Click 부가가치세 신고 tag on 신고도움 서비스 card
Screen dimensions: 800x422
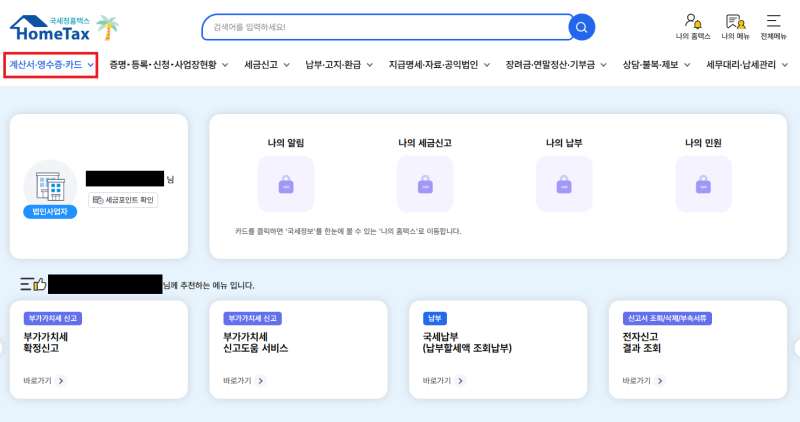click(253, 318)
